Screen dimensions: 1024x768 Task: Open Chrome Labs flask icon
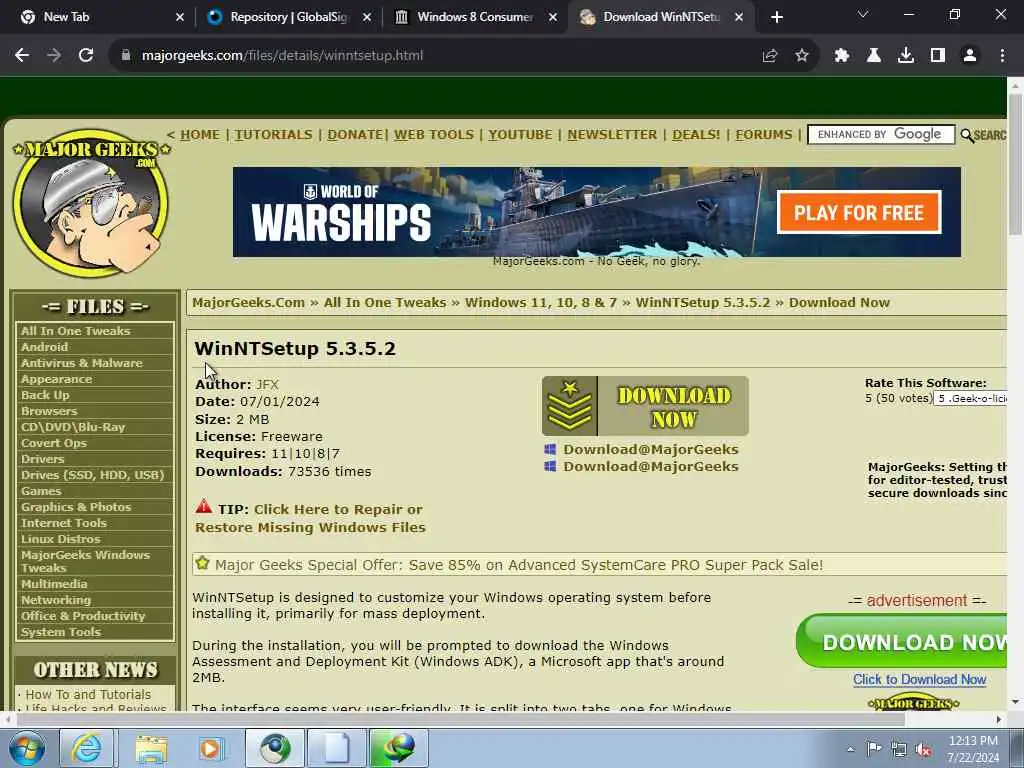874,56
